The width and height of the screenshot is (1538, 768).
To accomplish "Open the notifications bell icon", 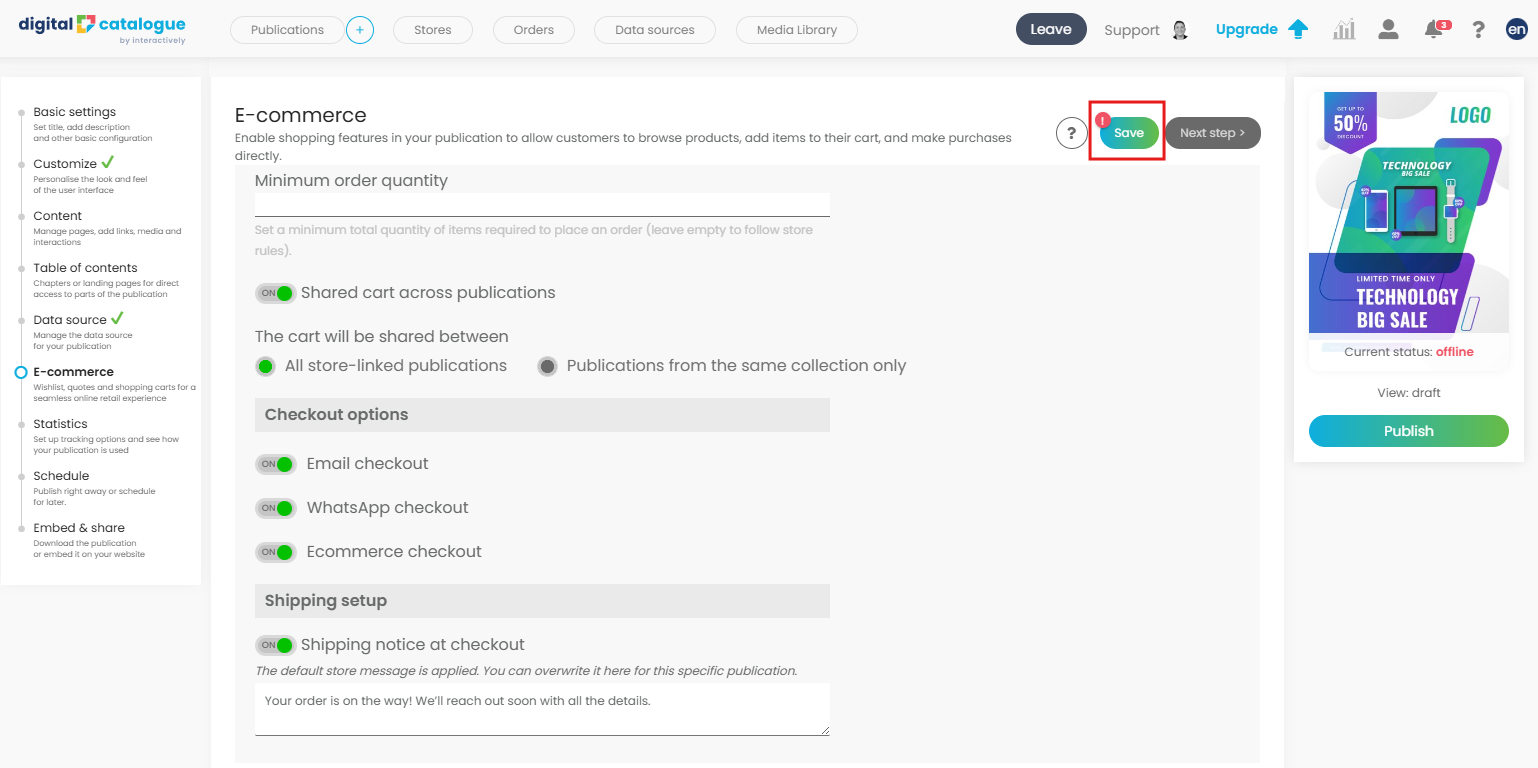I will click(x=1434, y=30).
